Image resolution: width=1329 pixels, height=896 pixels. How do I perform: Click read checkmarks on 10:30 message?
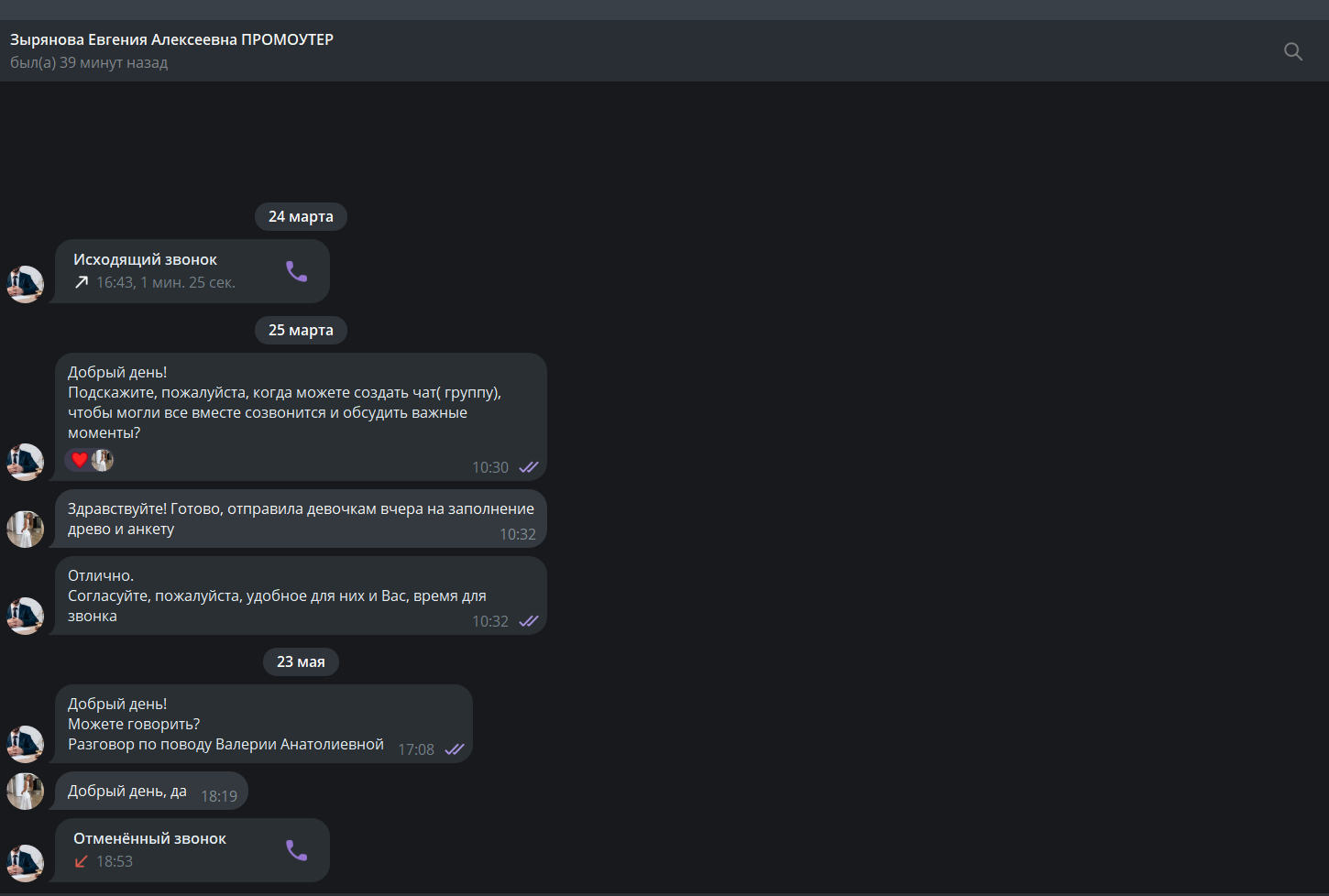(x=529, y=467)
